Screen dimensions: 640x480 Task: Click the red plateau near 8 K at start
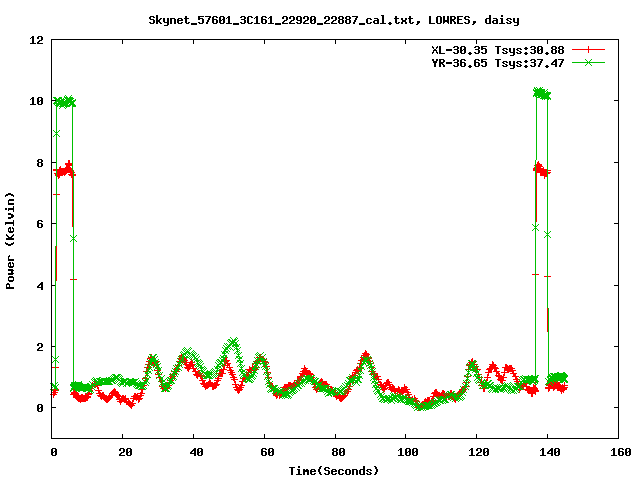[x=64, y=170]
